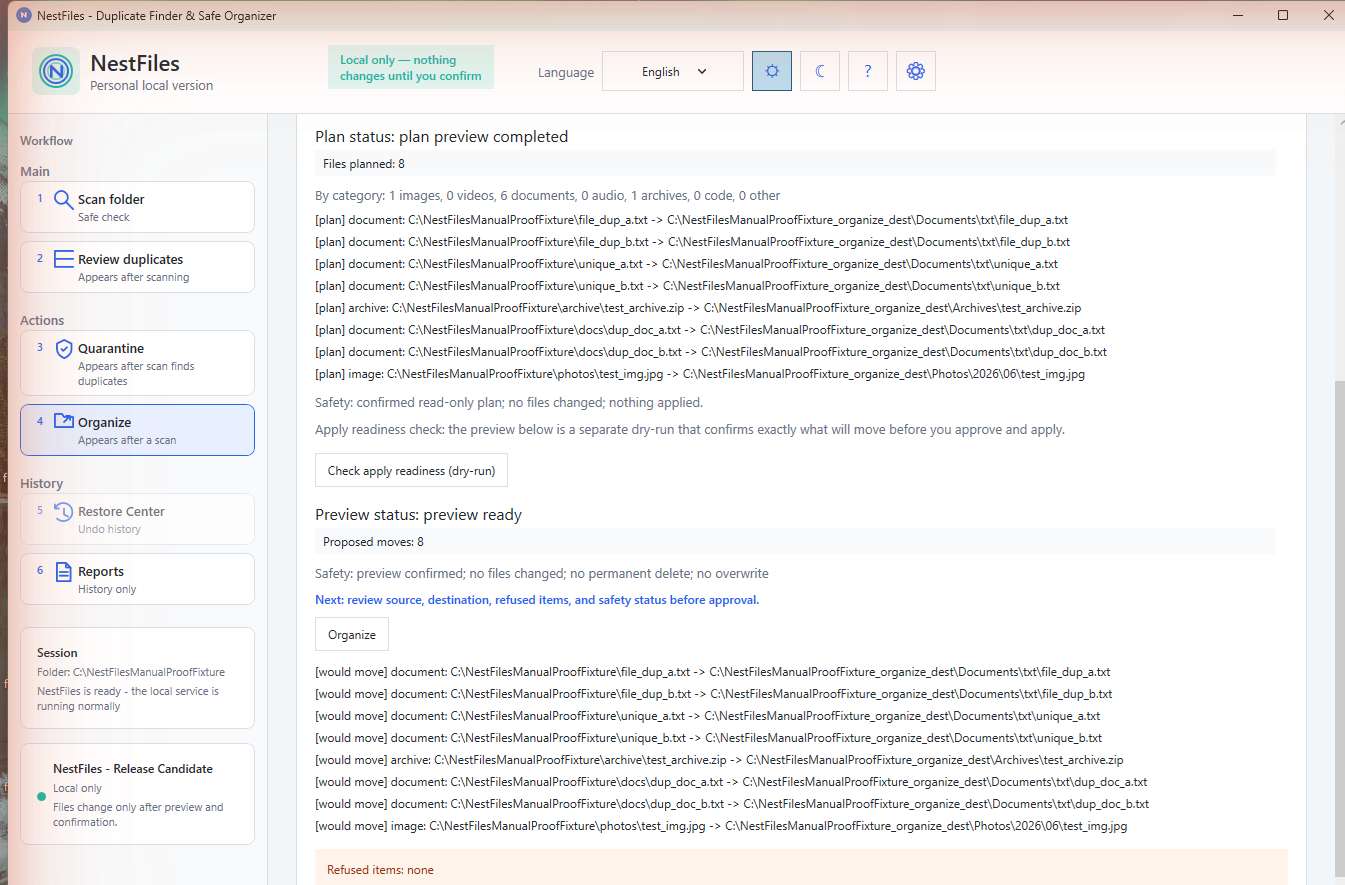Click the '[plan] document' row for unique_b.txt

687,286
